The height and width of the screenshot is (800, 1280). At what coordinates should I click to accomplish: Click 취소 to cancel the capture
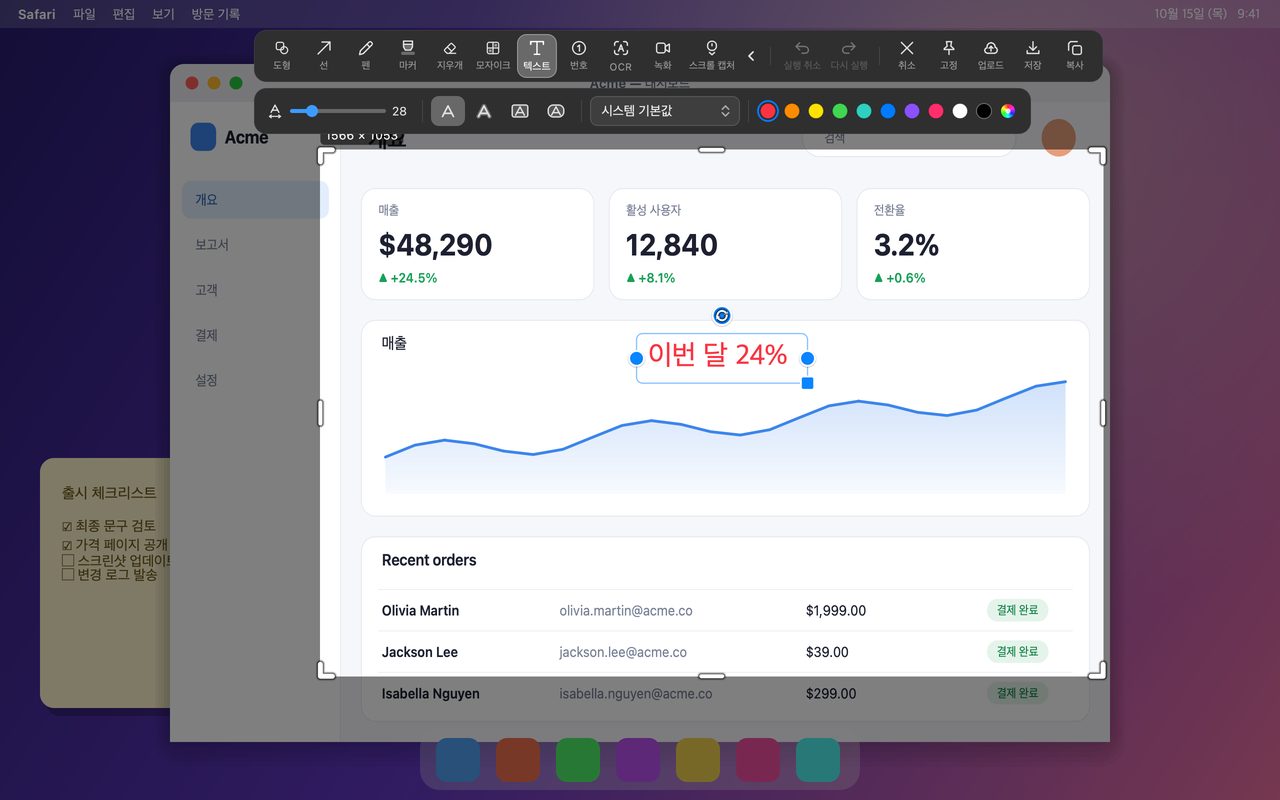click(907, 55)
